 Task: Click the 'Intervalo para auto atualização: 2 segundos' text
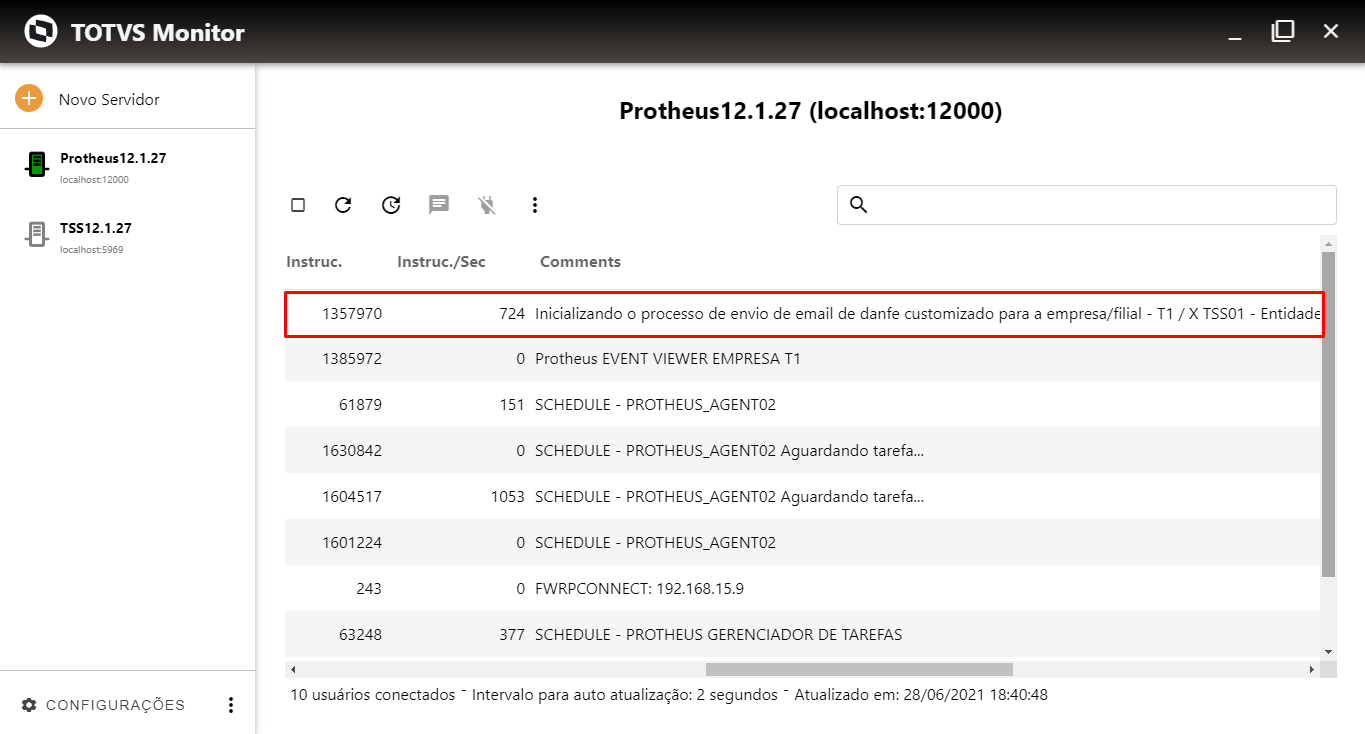coord(624,694)
